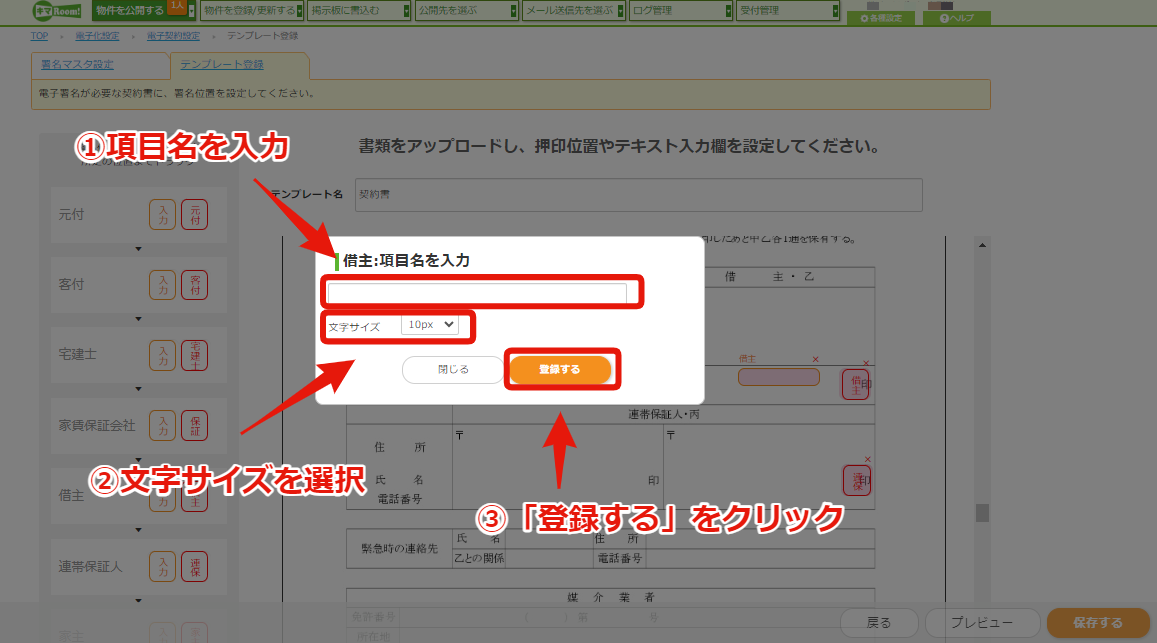
Task: Click the 入力 icon for 宅建士
Action: pos(162,355)
